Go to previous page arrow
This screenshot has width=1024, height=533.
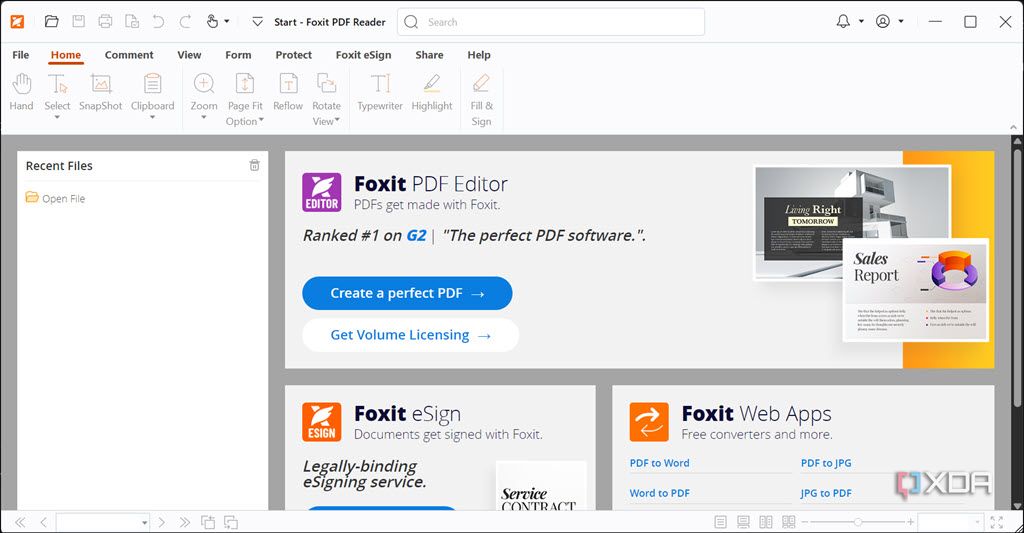tap(43, 522)
